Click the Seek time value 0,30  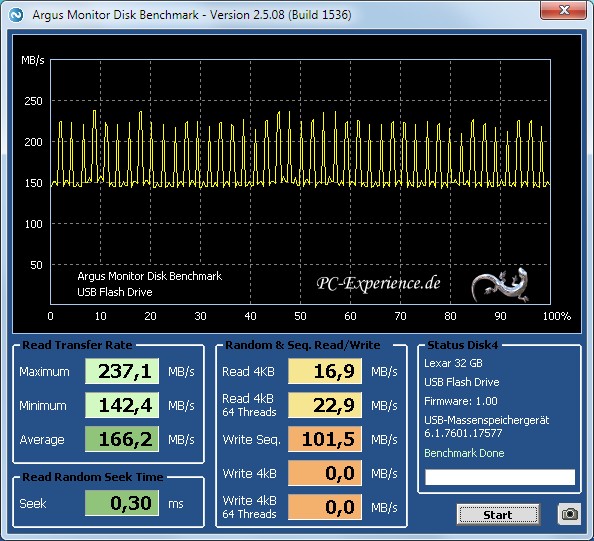tap(122, 503)
